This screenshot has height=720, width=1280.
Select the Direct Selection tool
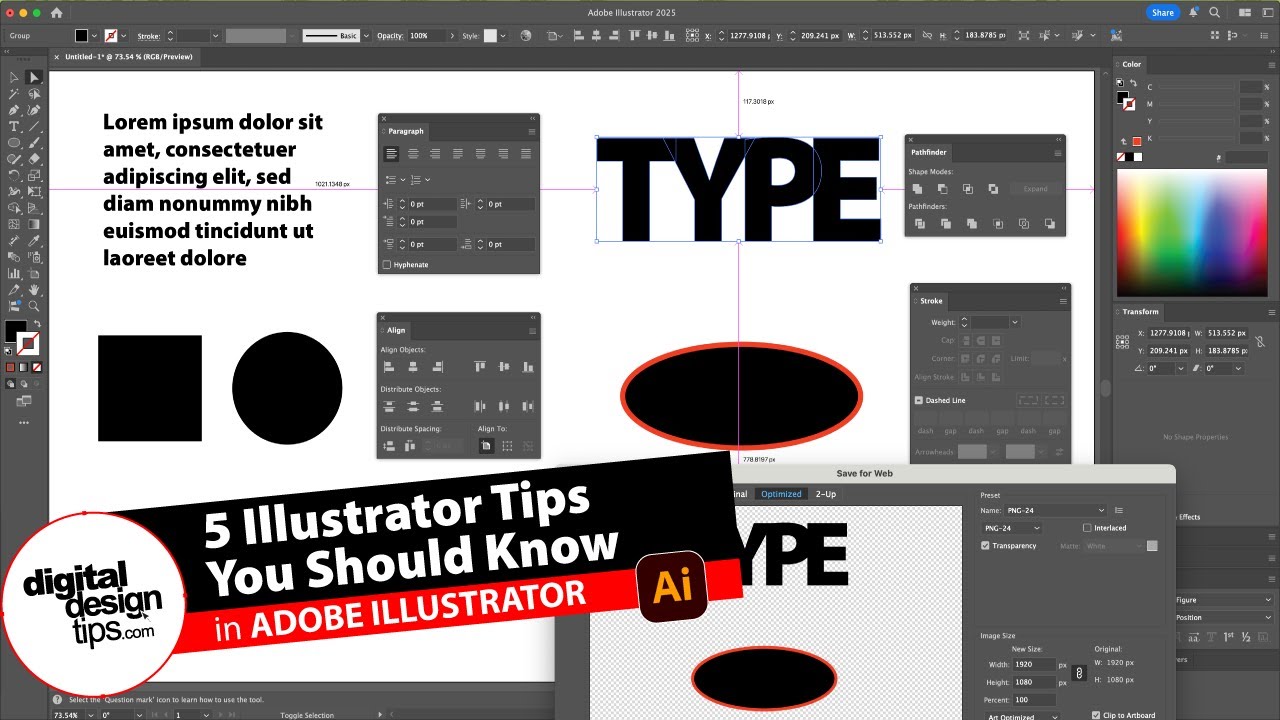(x=34, y=77)
